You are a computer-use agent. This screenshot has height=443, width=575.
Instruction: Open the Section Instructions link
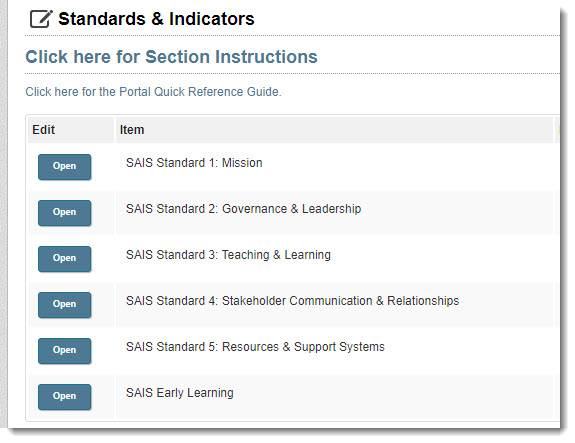171,57
